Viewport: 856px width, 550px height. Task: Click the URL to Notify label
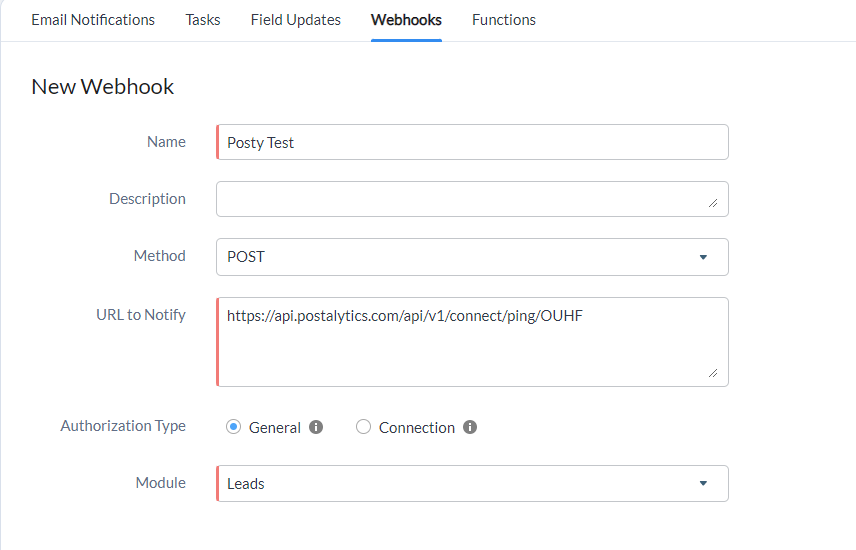[141, 315]
